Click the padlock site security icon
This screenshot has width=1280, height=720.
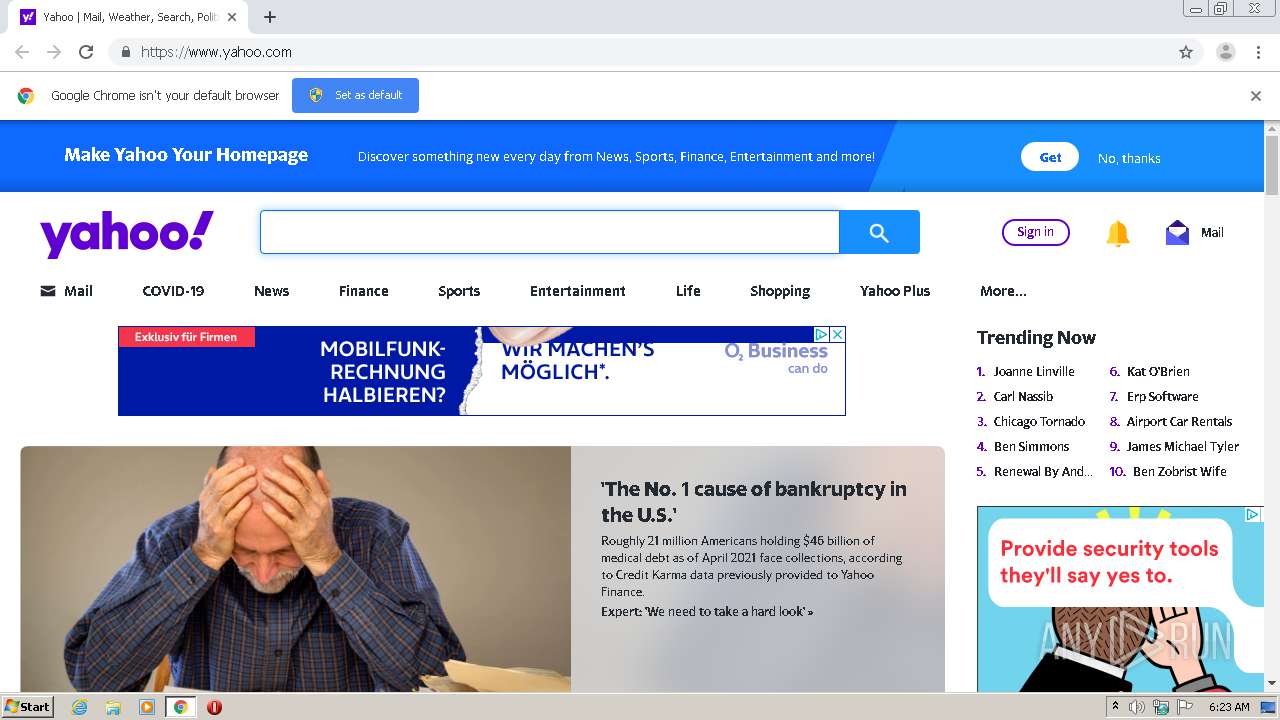[125, 52]
